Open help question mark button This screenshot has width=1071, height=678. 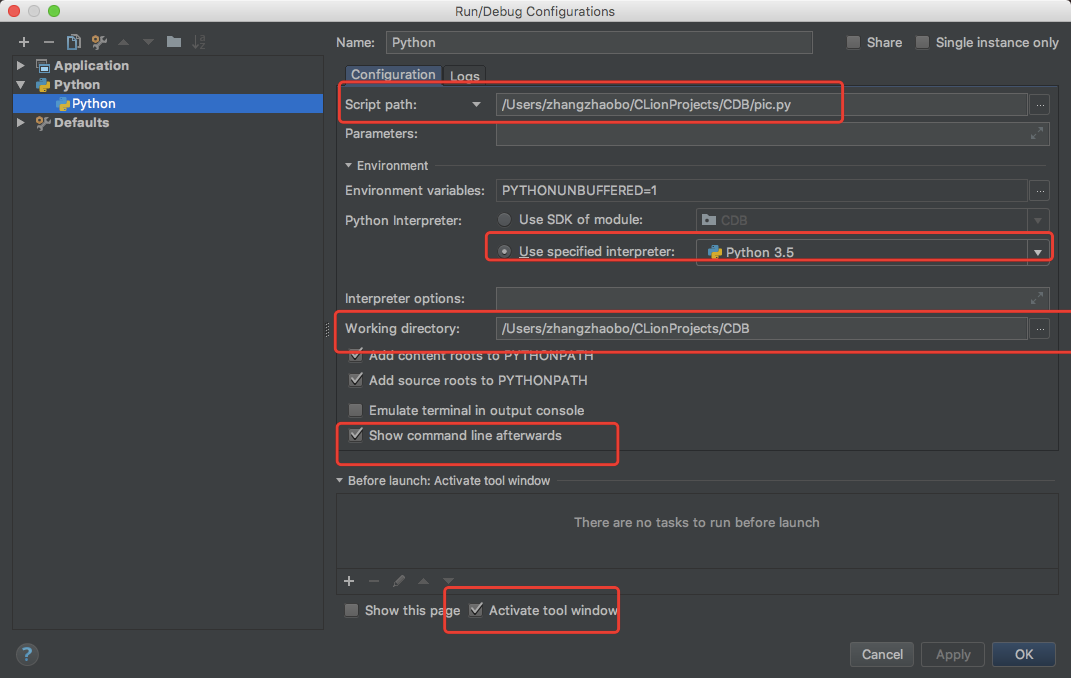(x=27, y=654)
